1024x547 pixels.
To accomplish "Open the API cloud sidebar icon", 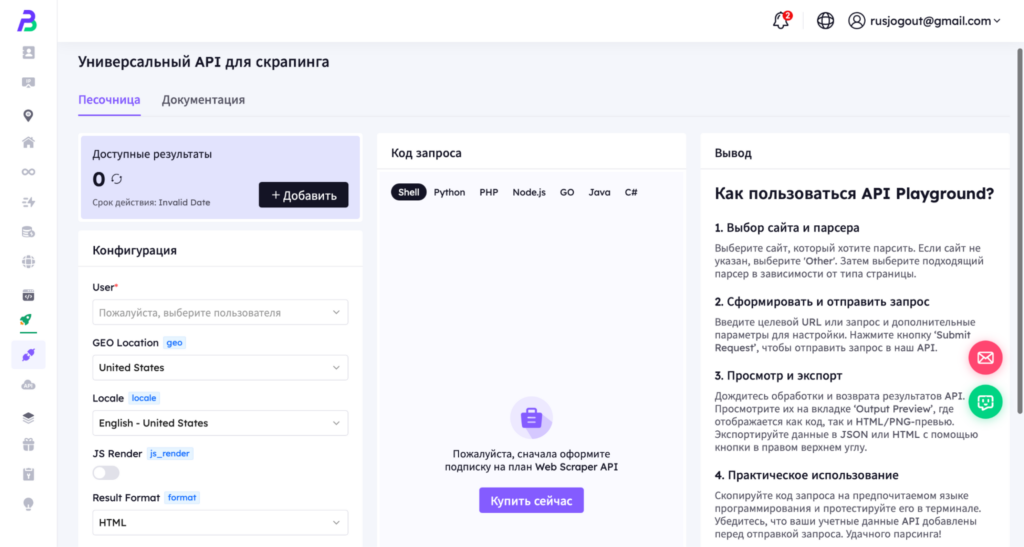I will (28, 385).
